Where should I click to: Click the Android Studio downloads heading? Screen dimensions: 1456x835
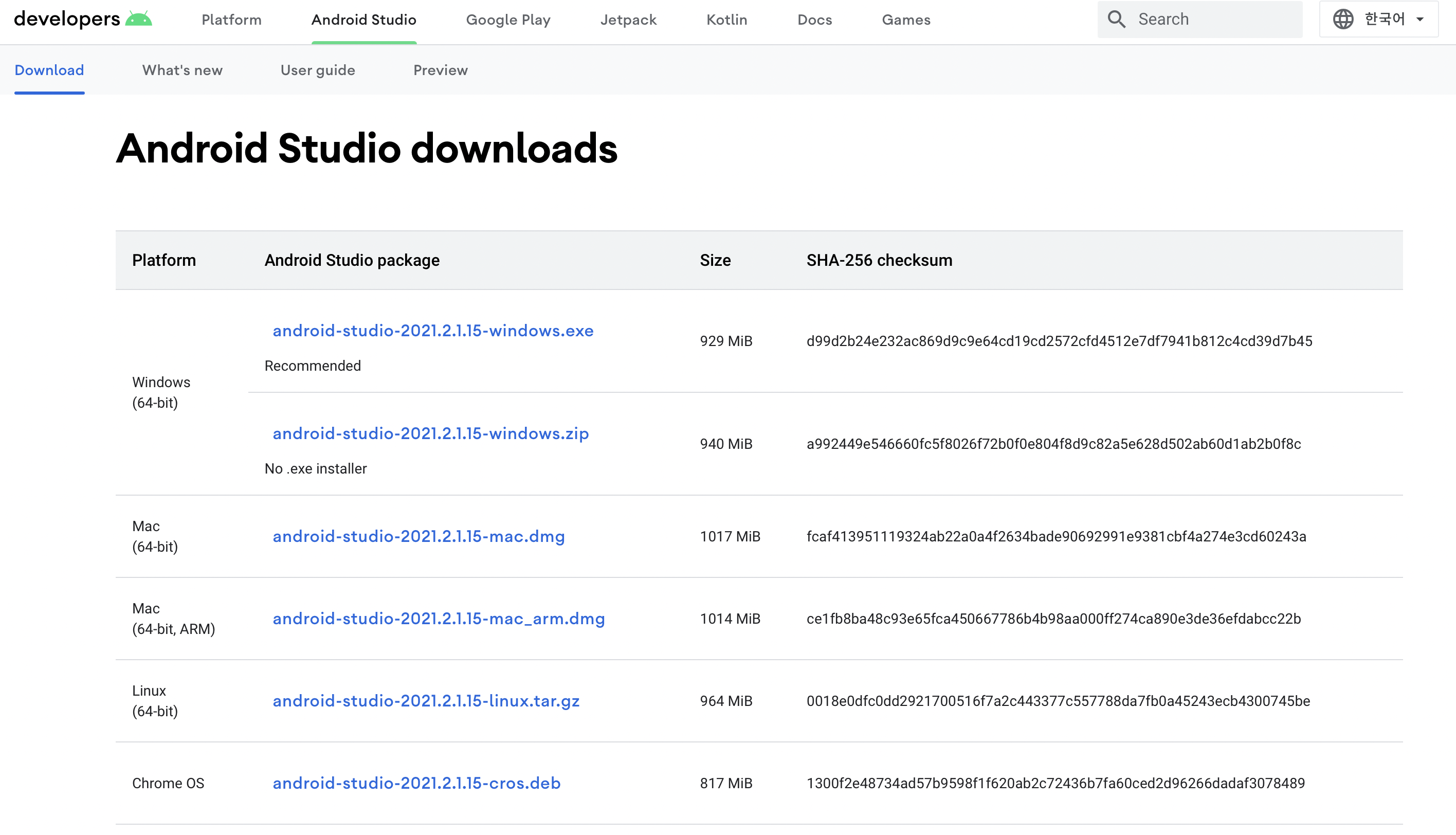(367, 149)
